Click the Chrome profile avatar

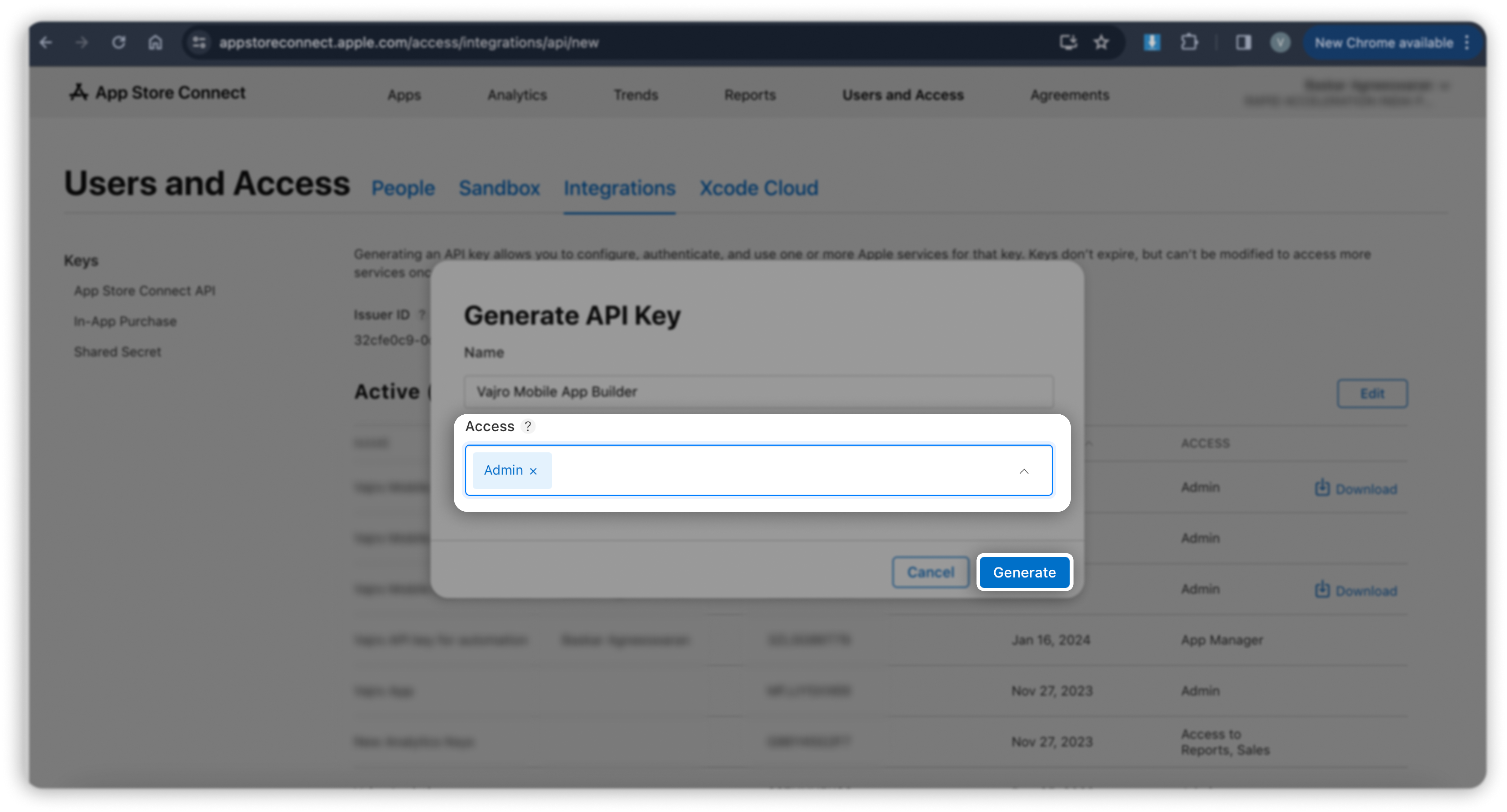click(x=1280, y=42)
